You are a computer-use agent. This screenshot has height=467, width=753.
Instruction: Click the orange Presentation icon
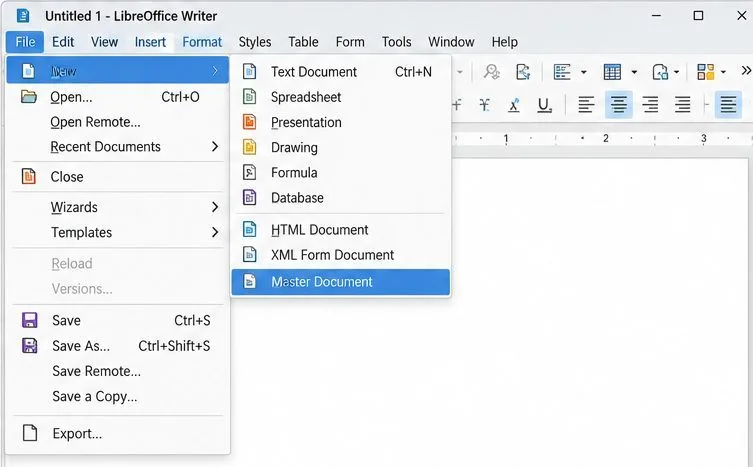coord(249,122)
